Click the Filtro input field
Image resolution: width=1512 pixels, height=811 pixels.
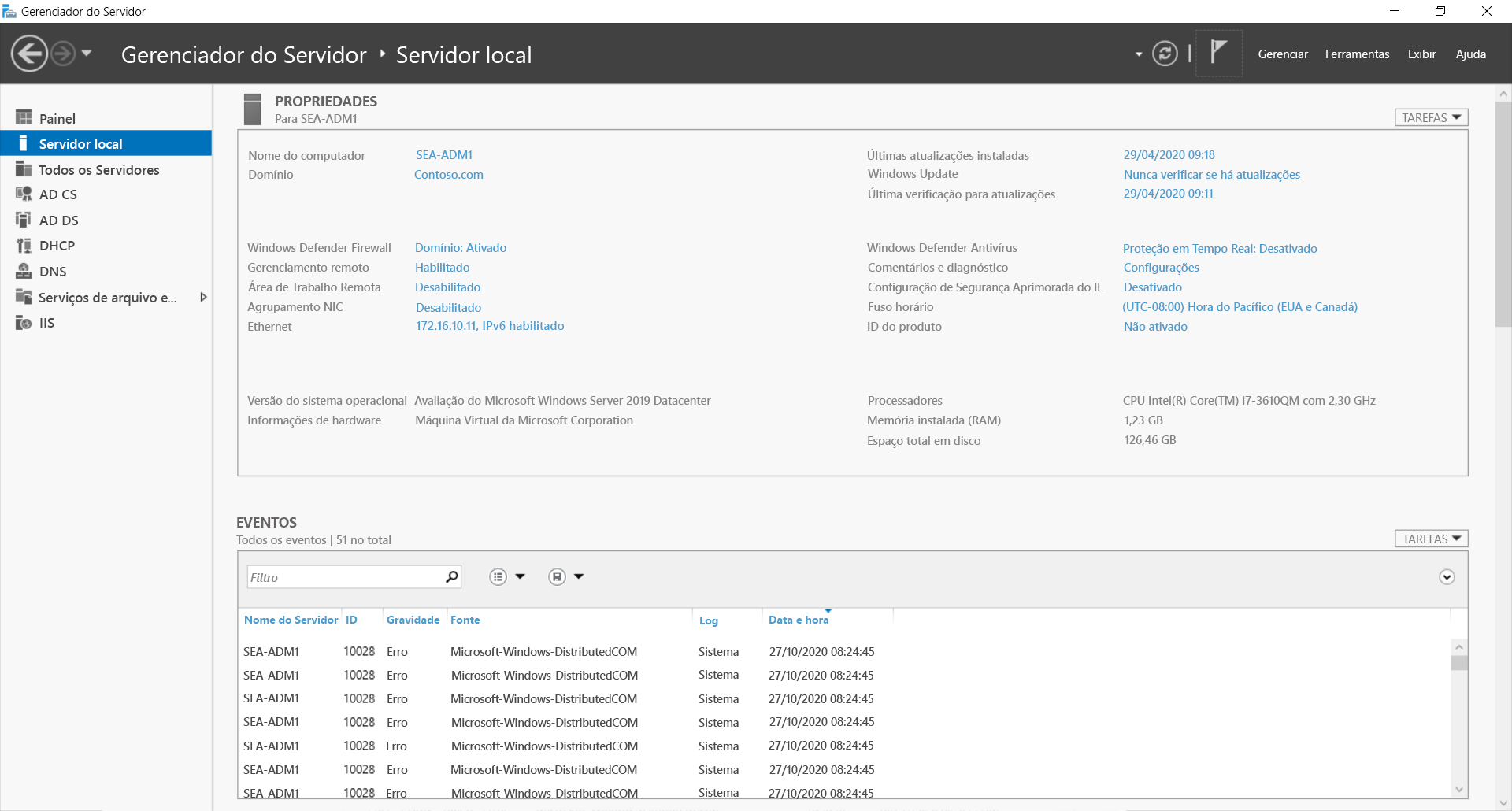345,577
